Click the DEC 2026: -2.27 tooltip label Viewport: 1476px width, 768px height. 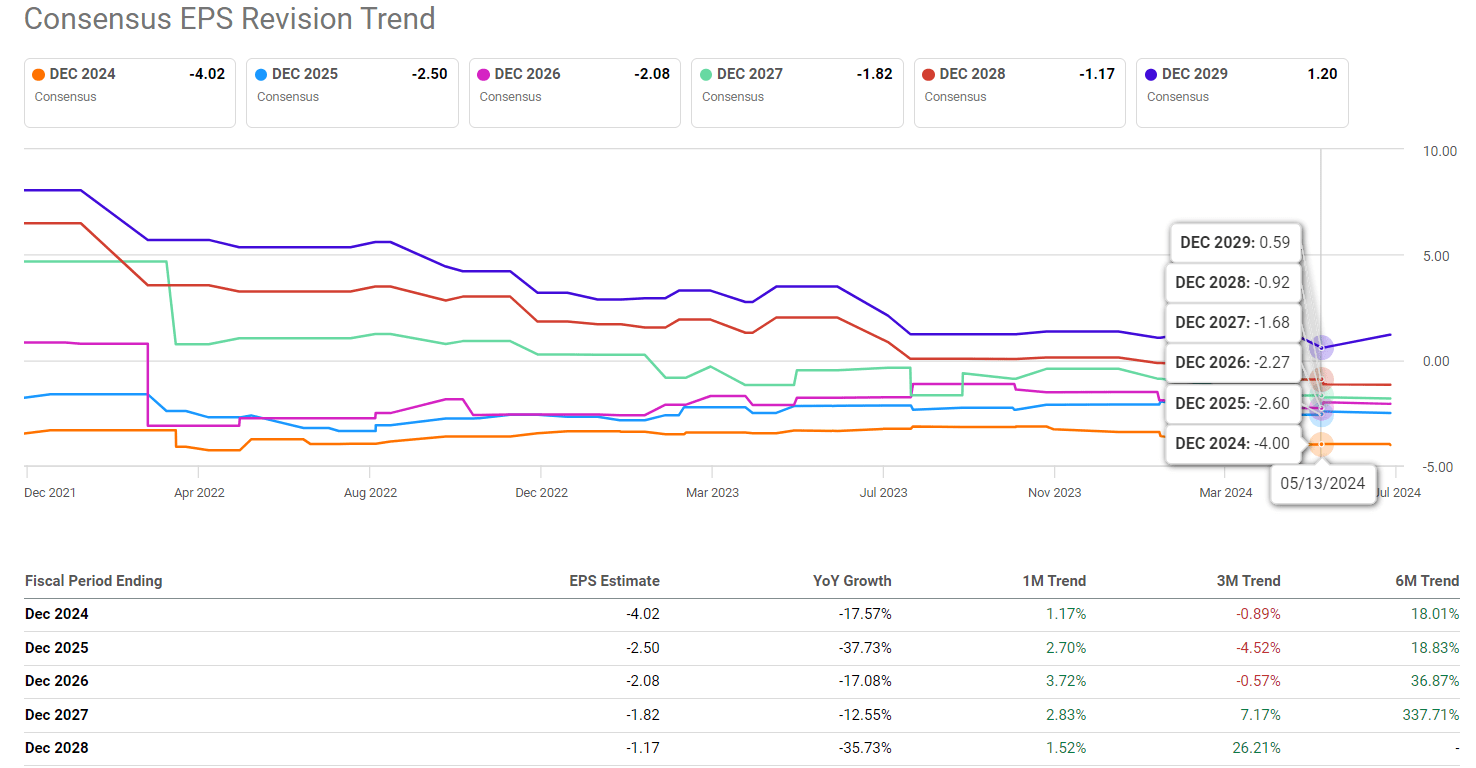click(1232, 363)
